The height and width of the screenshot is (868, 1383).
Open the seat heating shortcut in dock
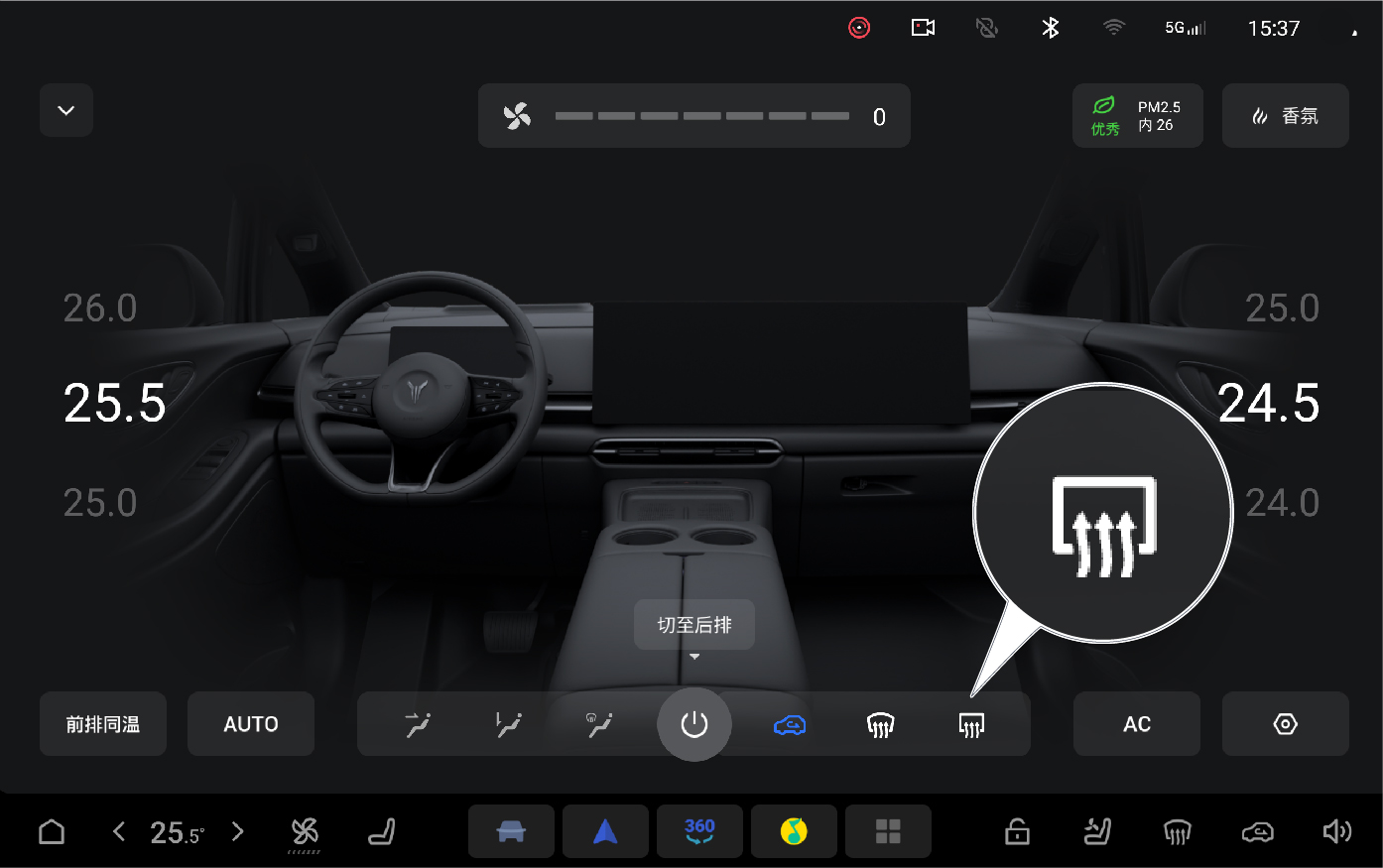click(x=1097, y=831)
